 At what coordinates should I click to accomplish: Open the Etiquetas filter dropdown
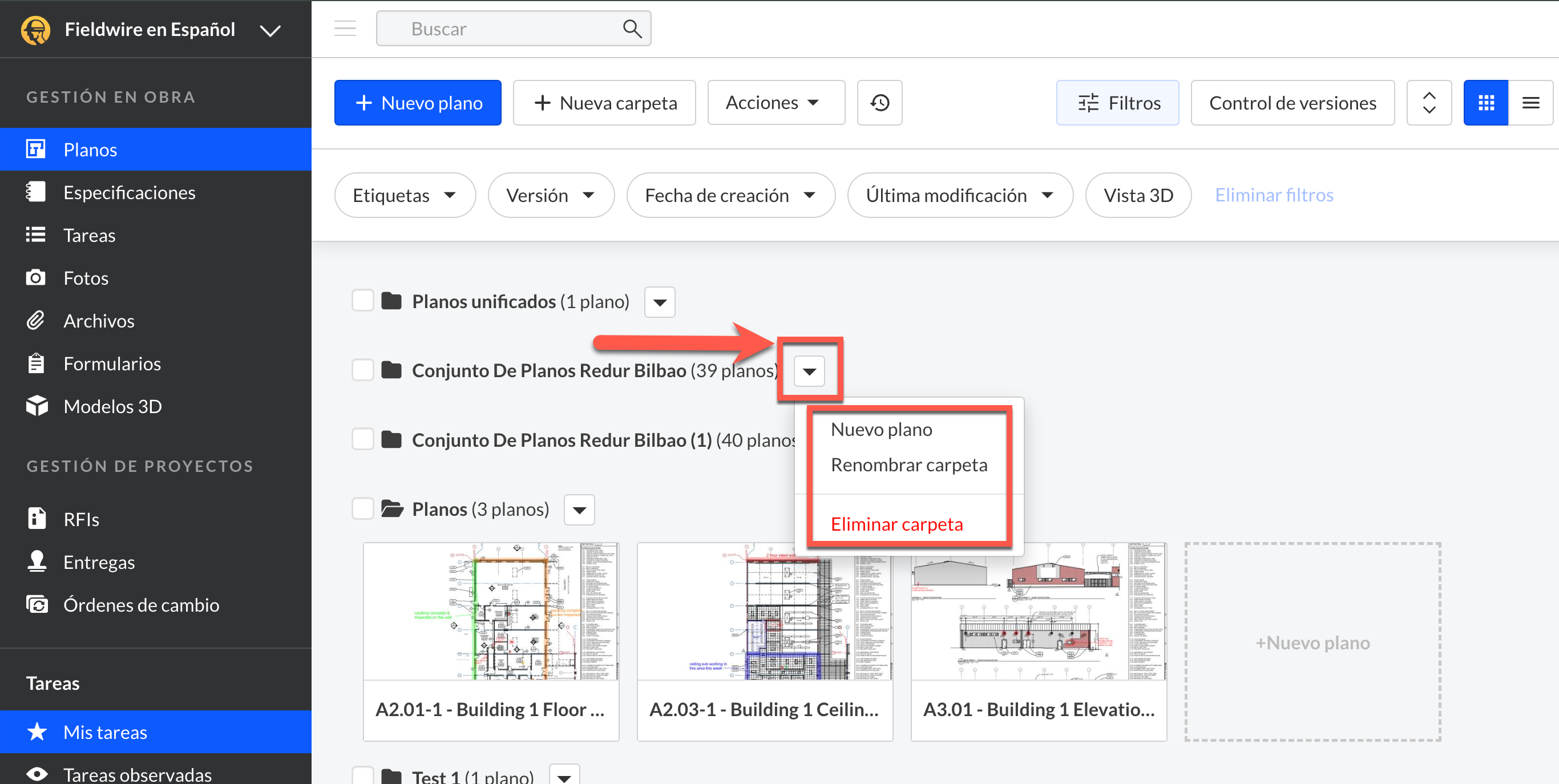(x=404, y=195)
